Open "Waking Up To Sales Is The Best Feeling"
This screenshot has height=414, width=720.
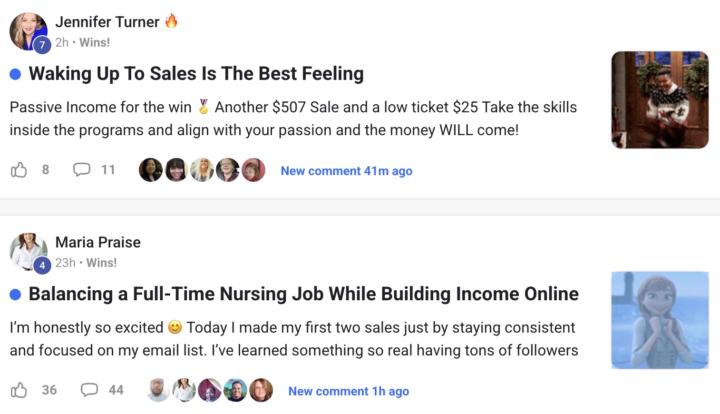pos(196,73)
